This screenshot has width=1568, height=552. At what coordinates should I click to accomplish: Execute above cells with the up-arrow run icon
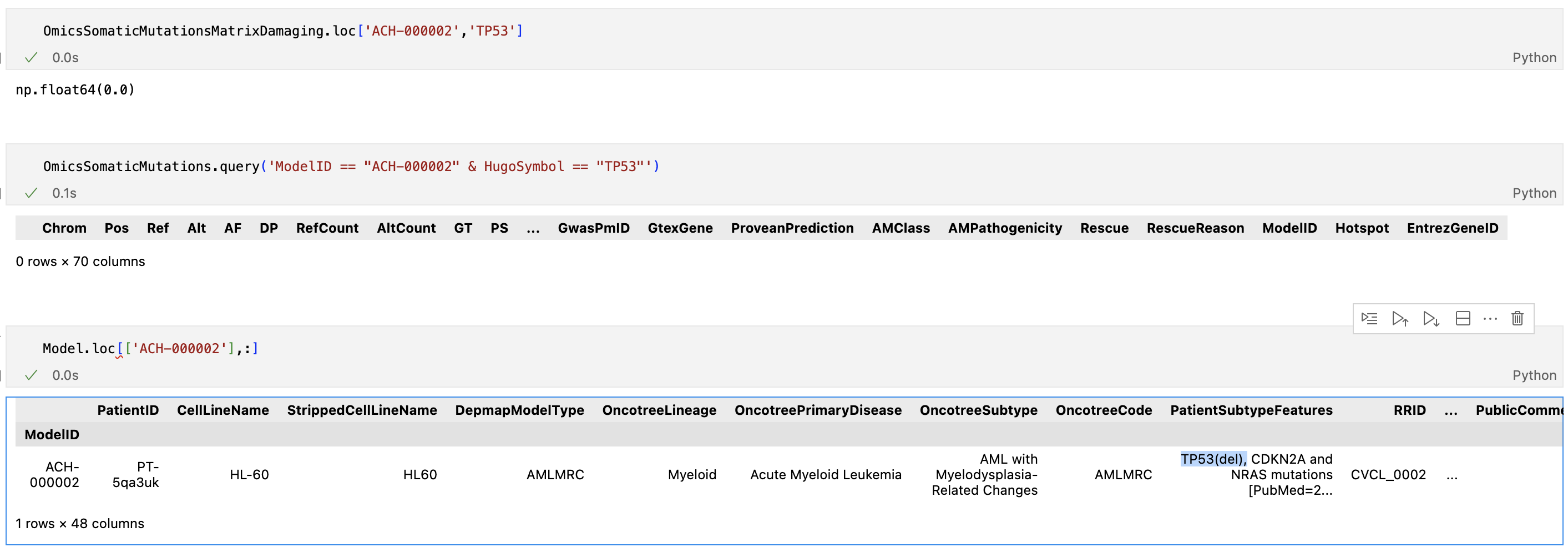[1400, 319]
